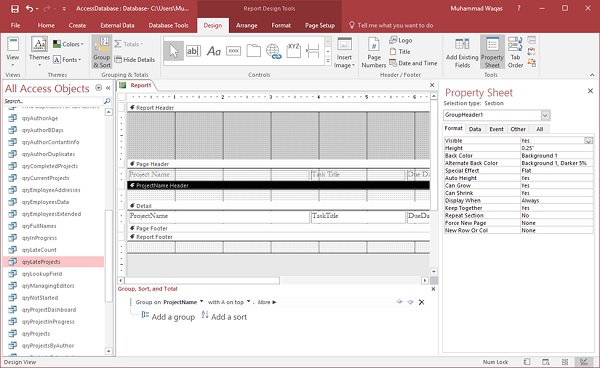Click the Undo arrow icon

(29, 8)
